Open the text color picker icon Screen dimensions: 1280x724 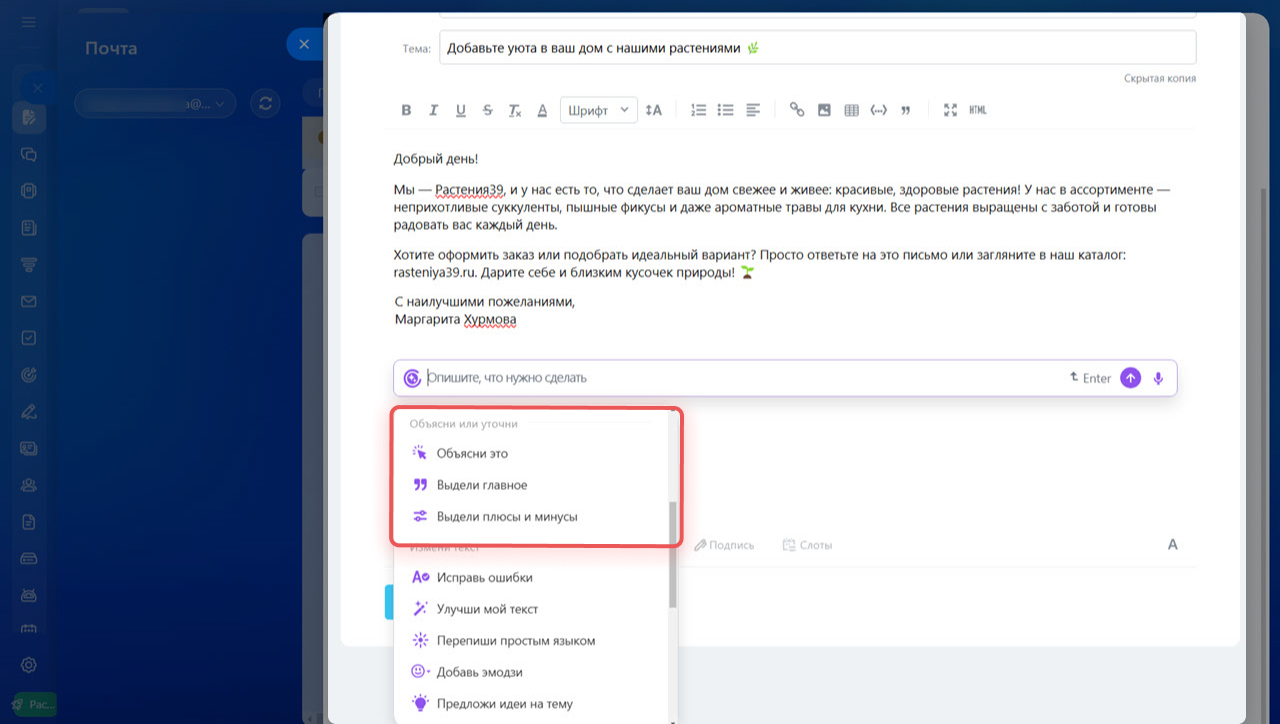542,110
